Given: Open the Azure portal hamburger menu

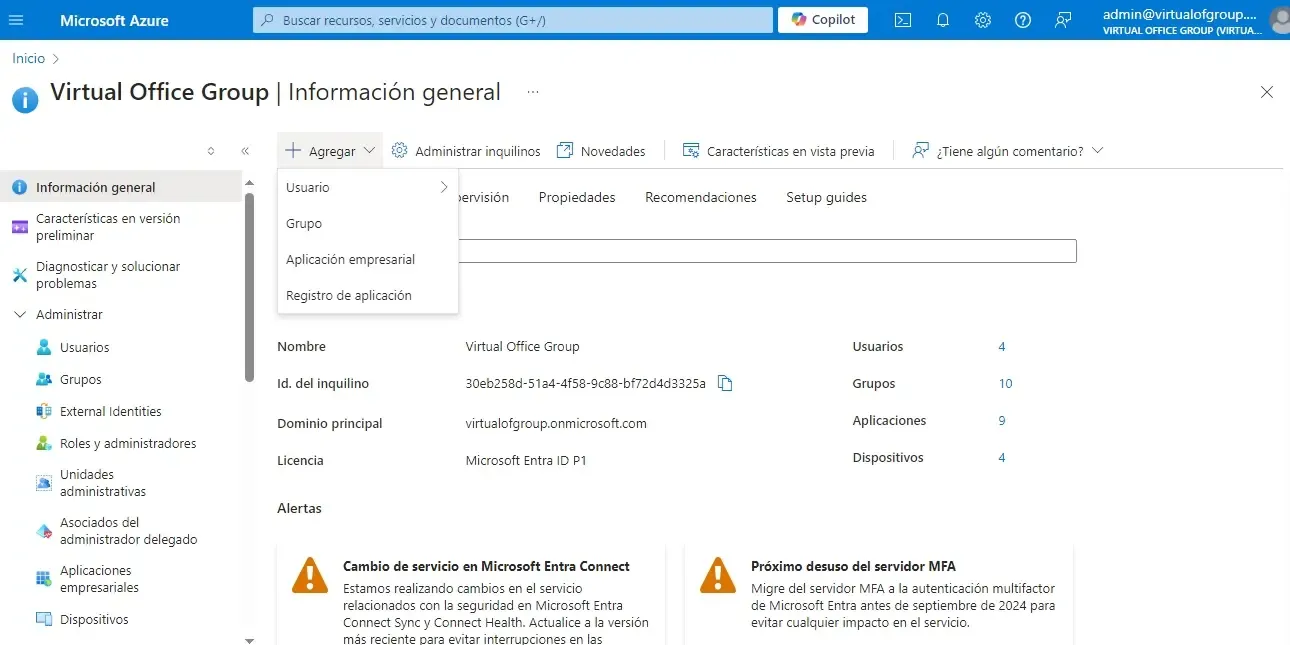Looking at the screenshot, I should pos(16,20).
